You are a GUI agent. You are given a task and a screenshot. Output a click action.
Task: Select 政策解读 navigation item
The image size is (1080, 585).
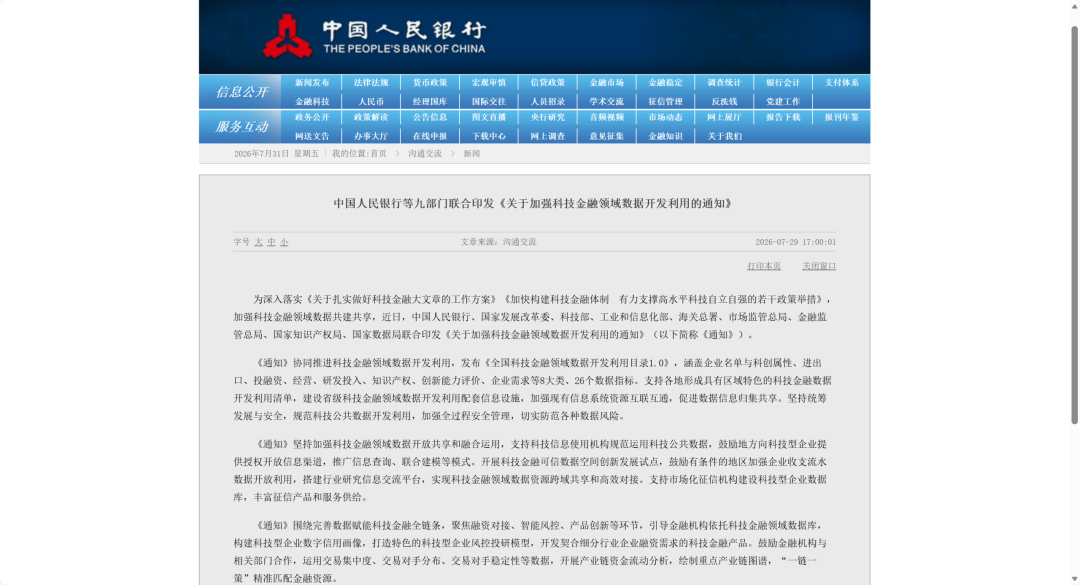(371, 118)
